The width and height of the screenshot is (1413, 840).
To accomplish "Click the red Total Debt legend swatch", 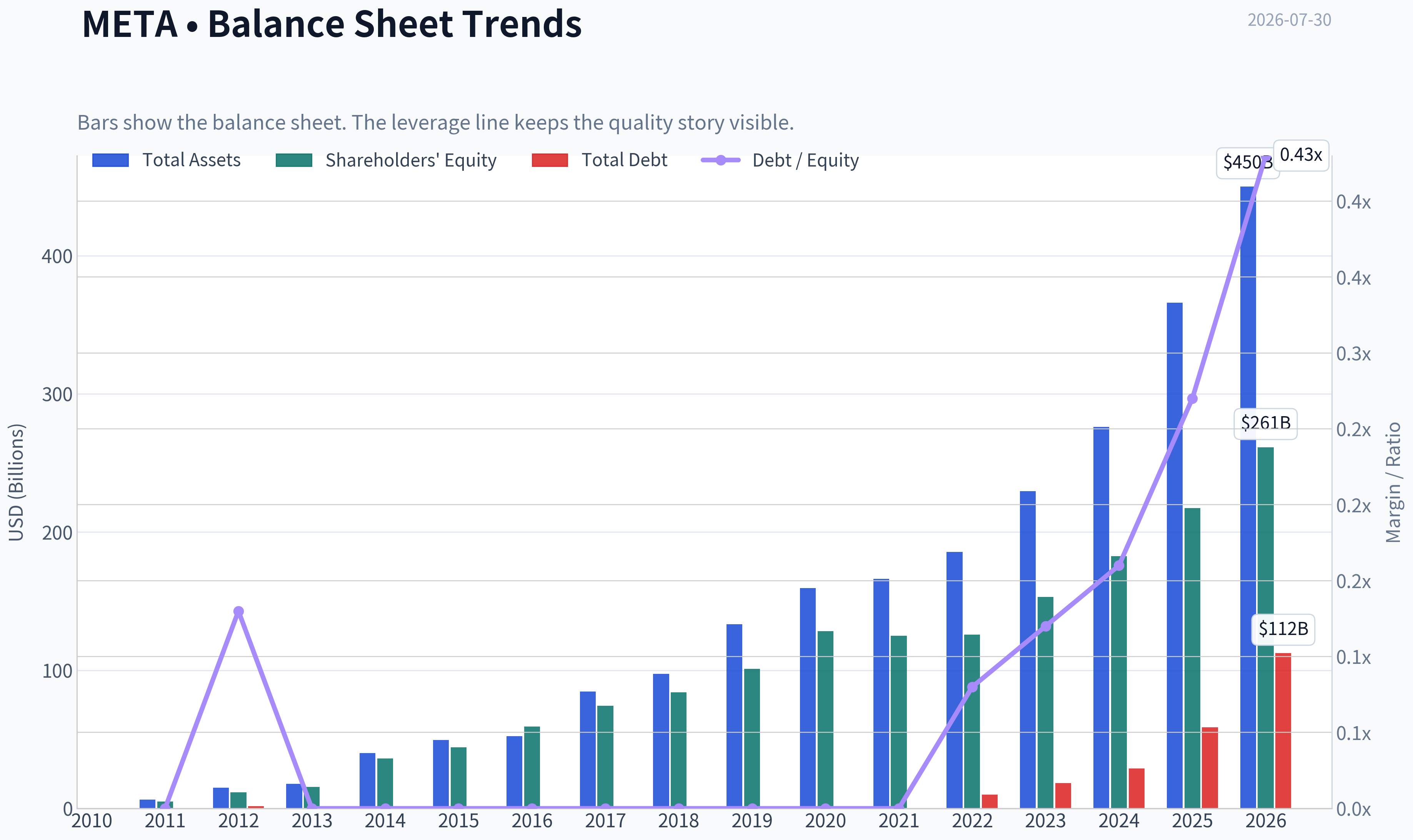I will click(x=550, y=160).
